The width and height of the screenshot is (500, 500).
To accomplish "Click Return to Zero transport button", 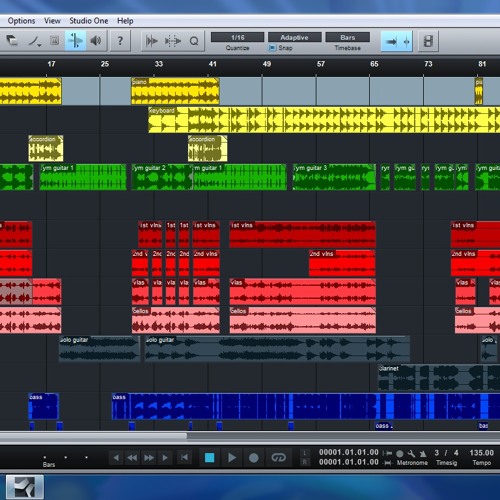I will [184, 457].
